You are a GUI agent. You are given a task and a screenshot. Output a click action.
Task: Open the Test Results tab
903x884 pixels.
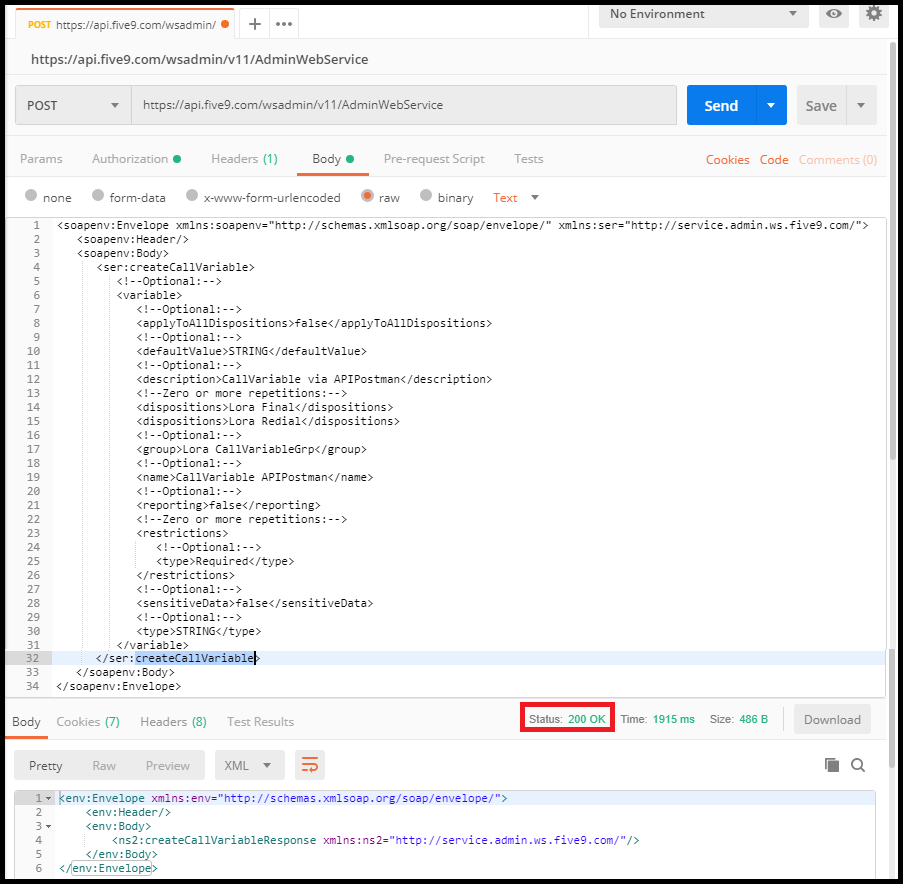pyautogui.click(x=260, y=722)
